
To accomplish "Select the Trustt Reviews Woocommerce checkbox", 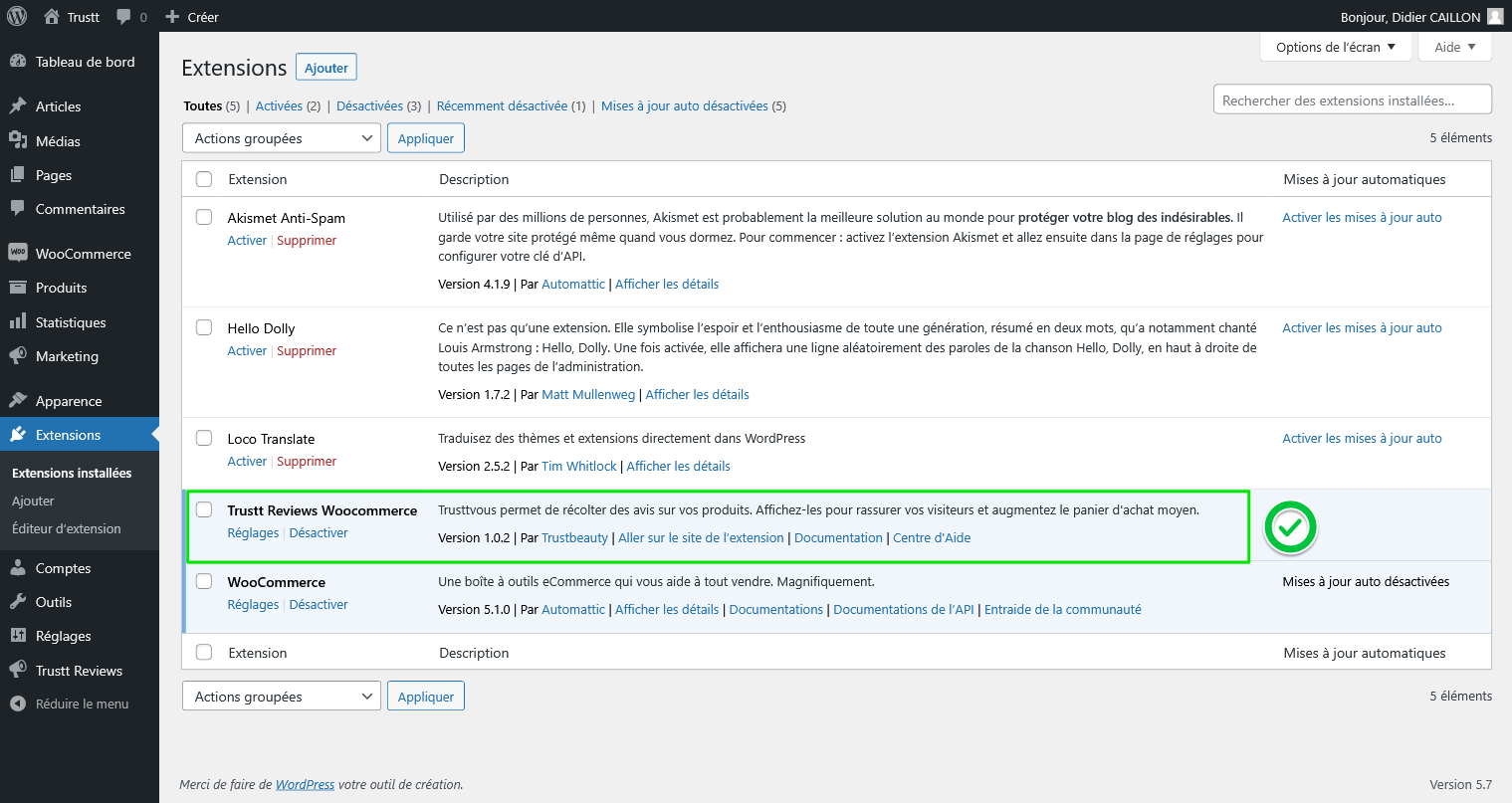I will pyautogui.click(x=204, y=509).
